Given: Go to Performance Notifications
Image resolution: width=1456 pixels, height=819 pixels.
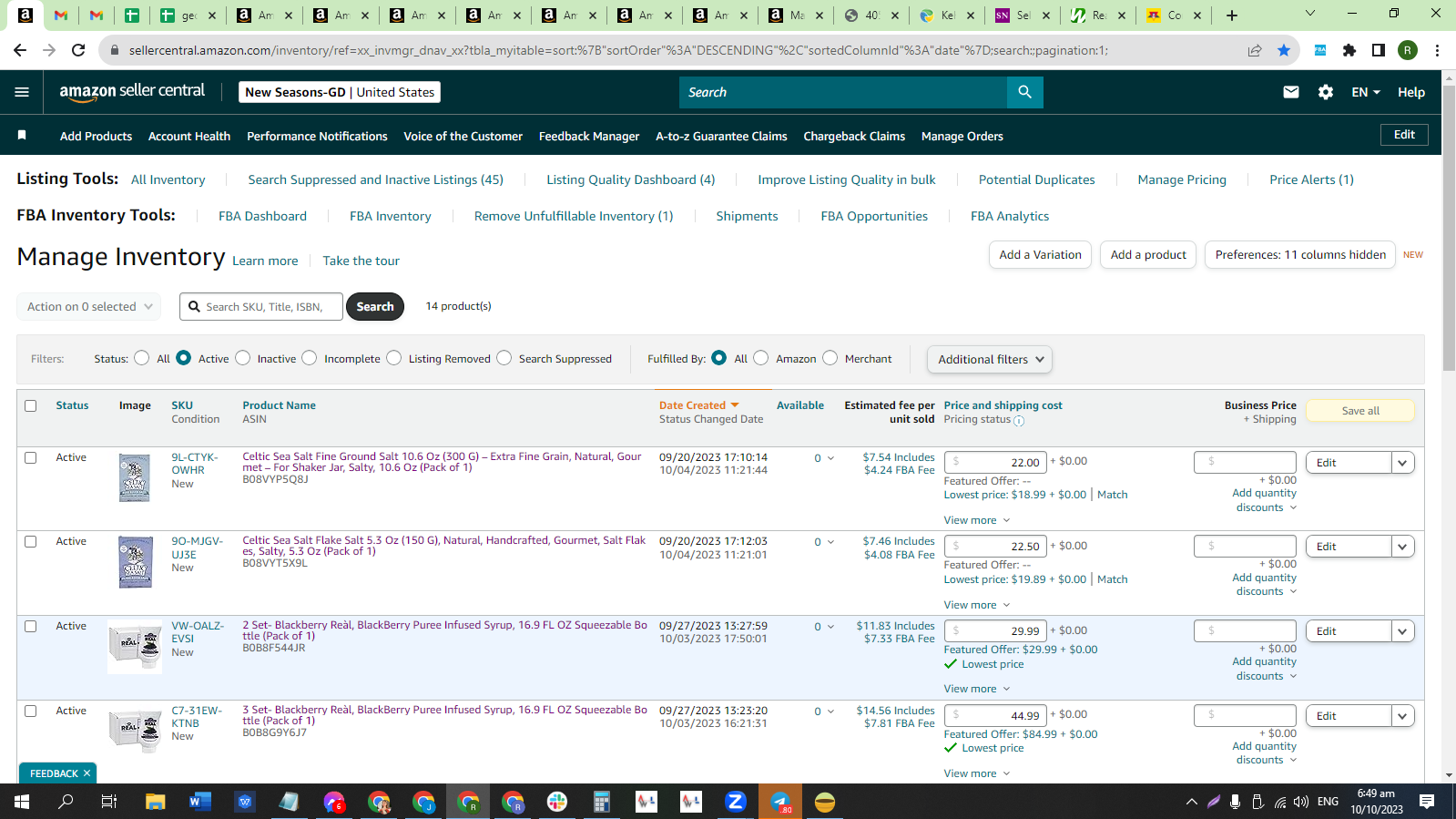Looking at the screenshot, I should (317, 136).
